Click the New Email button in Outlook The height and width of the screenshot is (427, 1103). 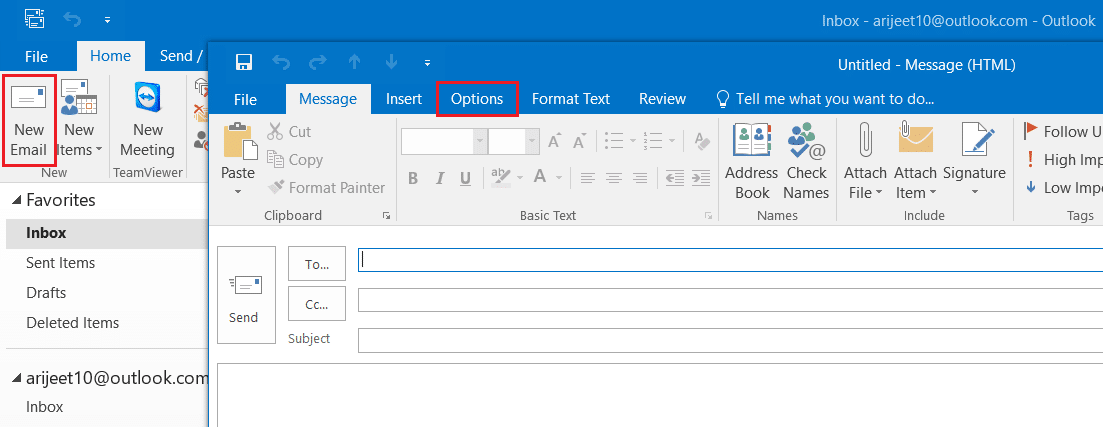pyautogui.click(x=28, y=120)
